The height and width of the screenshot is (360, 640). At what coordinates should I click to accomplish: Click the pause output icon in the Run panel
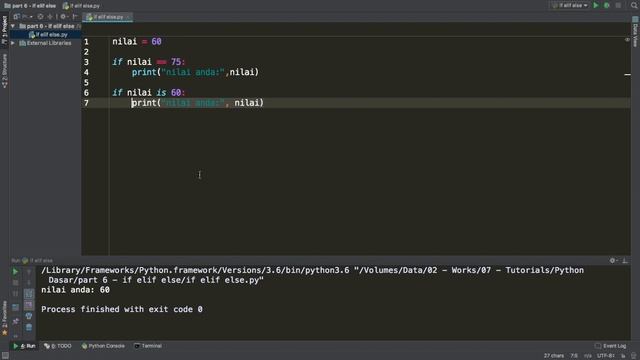[15, 293]
